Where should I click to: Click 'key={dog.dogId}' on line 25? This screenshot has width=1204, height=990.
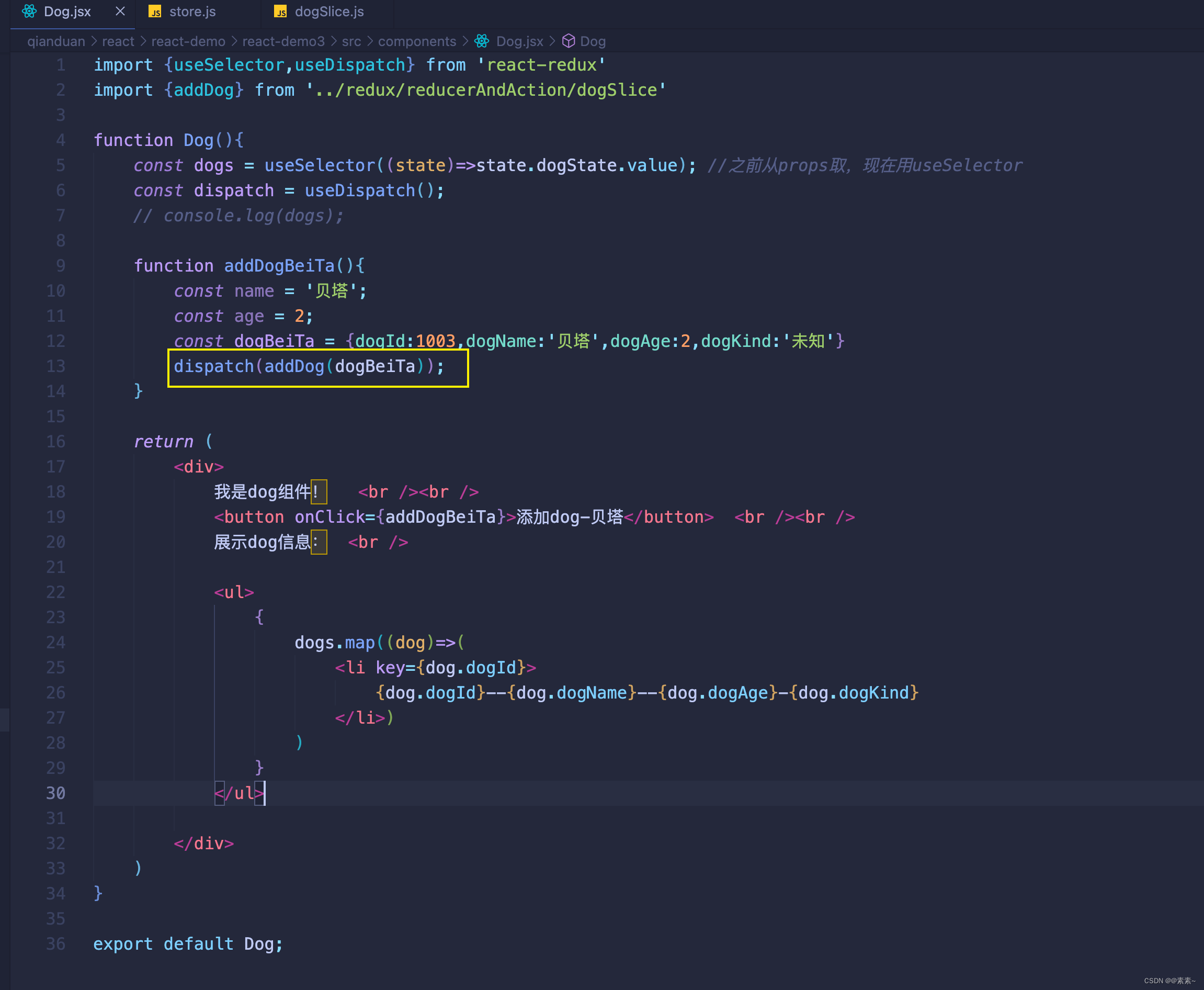450,668
